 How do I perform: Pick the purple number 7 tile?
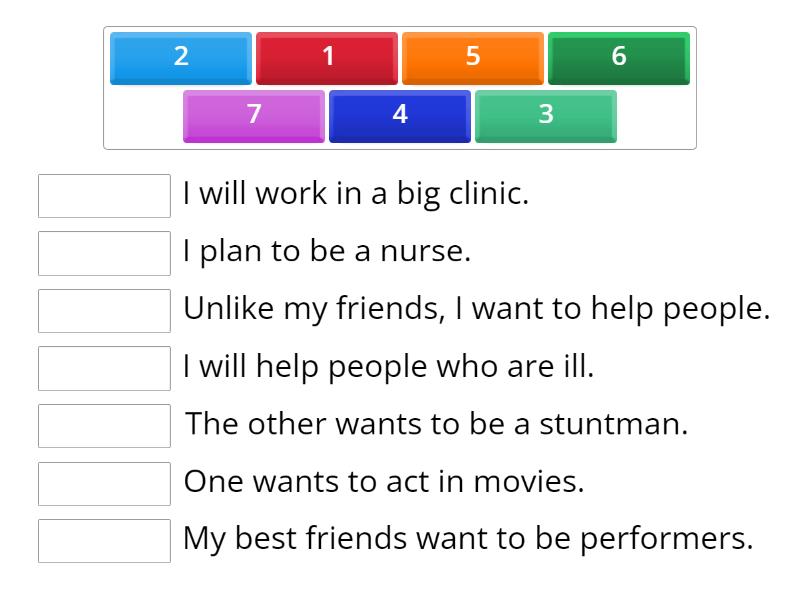(x=254, y=115)
